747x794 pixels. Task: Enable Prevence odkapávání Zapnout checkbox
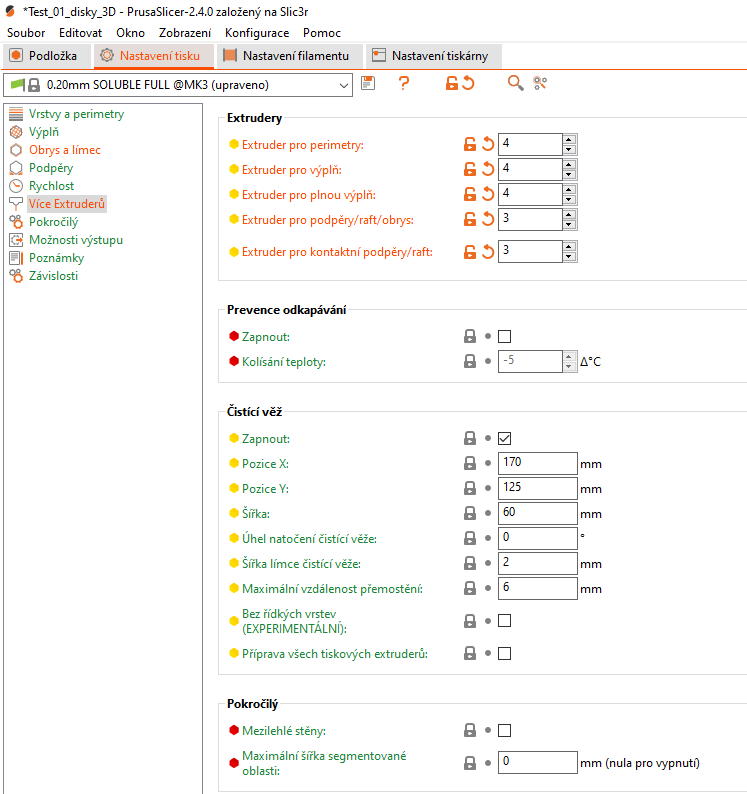tap(504, 336)
